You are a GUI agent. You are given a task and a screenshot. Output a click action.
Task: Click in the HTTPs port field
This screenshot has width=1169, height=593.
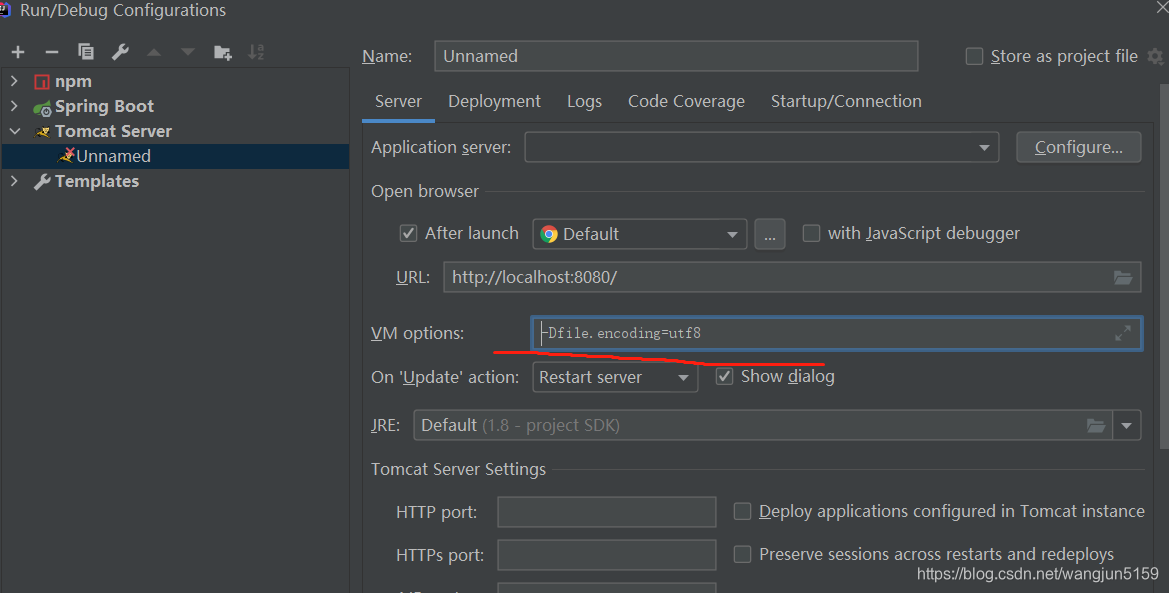pos(607,555)
